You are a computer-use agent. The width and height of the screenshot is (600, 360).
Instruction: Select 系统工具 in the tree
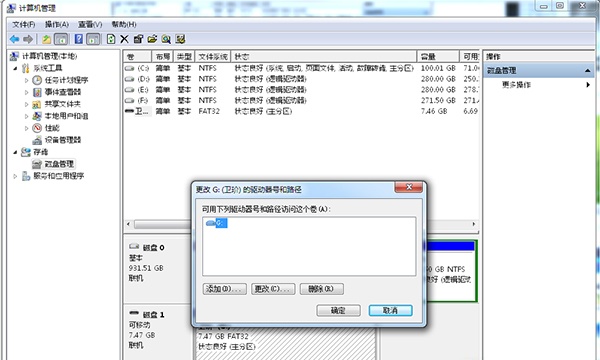pos(48,68)
